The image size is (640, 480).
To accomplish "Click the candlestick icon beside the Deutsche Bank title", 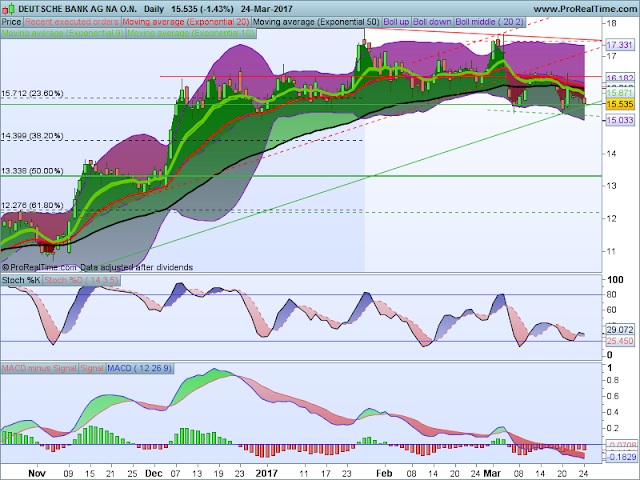I will (8, 8).
